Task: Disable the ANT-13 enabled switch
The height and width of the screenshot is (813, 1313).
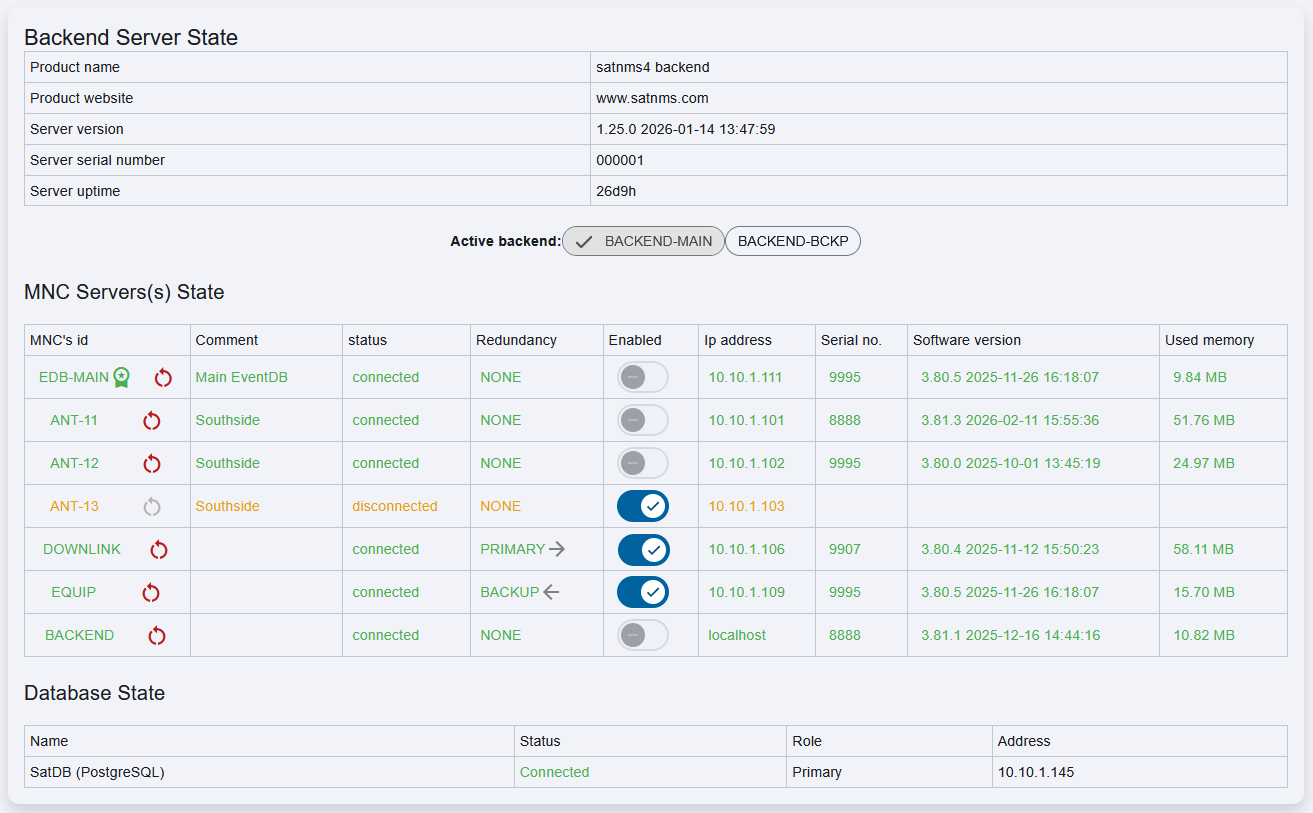Action: 642,506
